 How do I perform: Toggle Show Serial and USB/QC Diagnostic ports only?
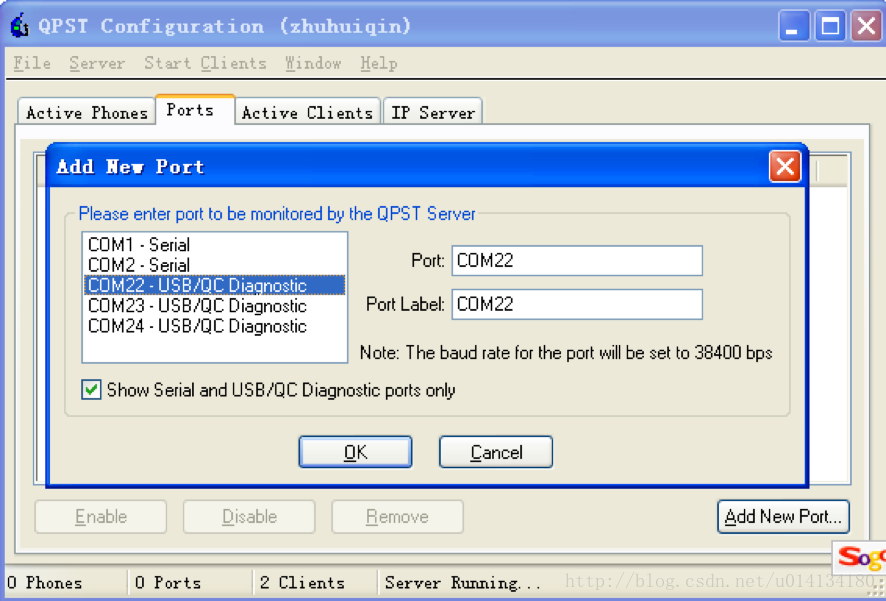coord(91,390)
